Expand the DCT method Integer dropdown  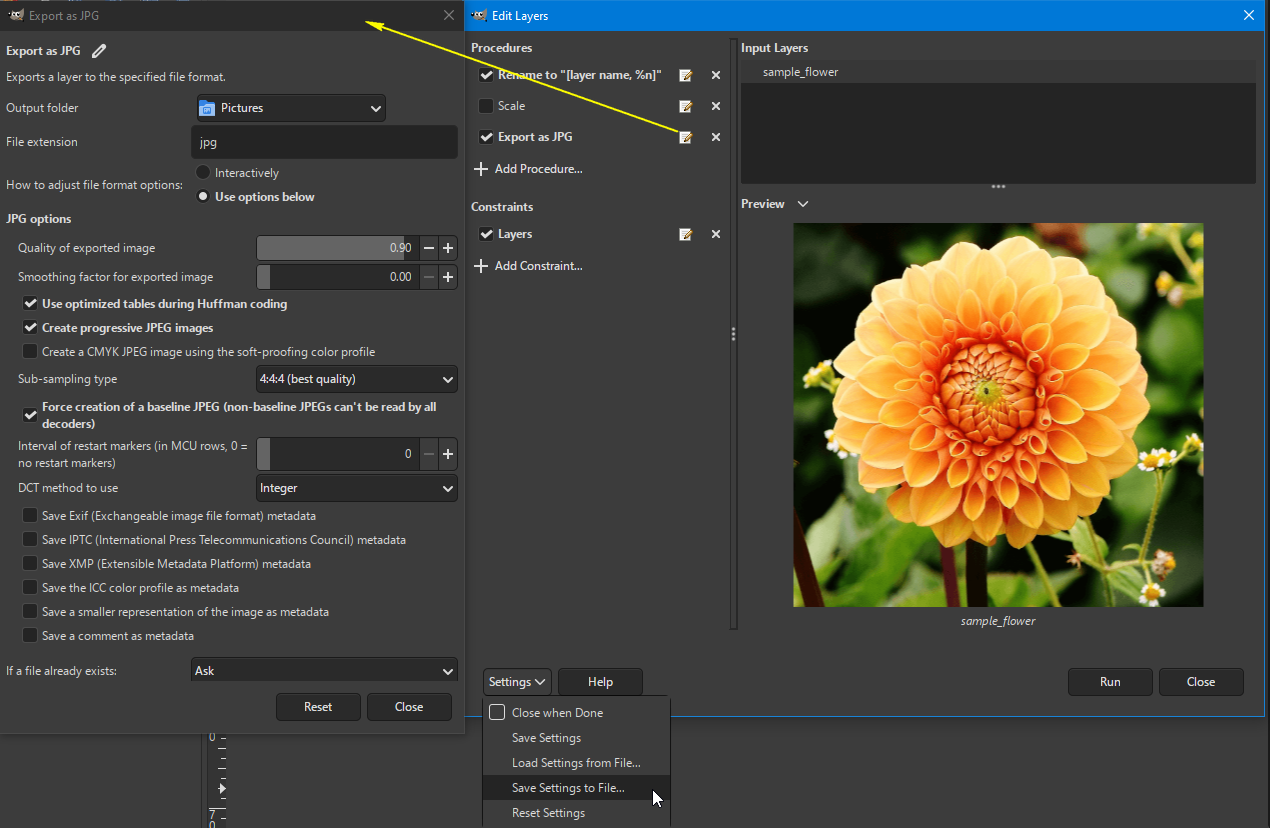point(357,488)
